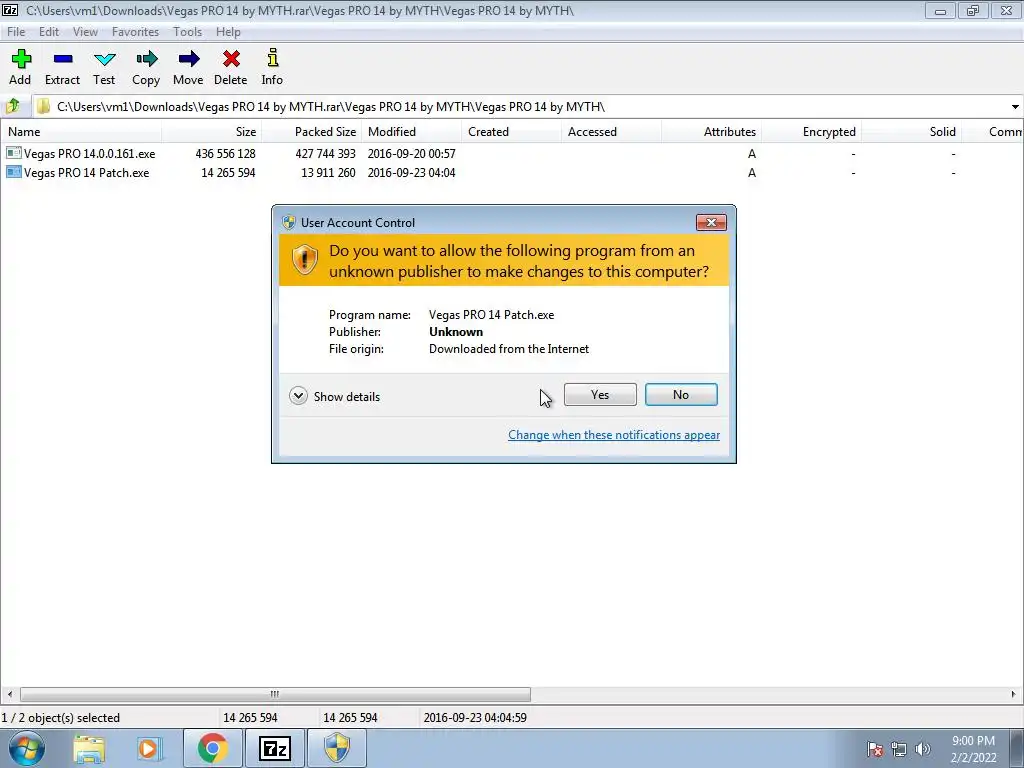Click the scrollbar right arrow
The height and width of the screenshot is (768, 1024).
tap(1014, 694)
